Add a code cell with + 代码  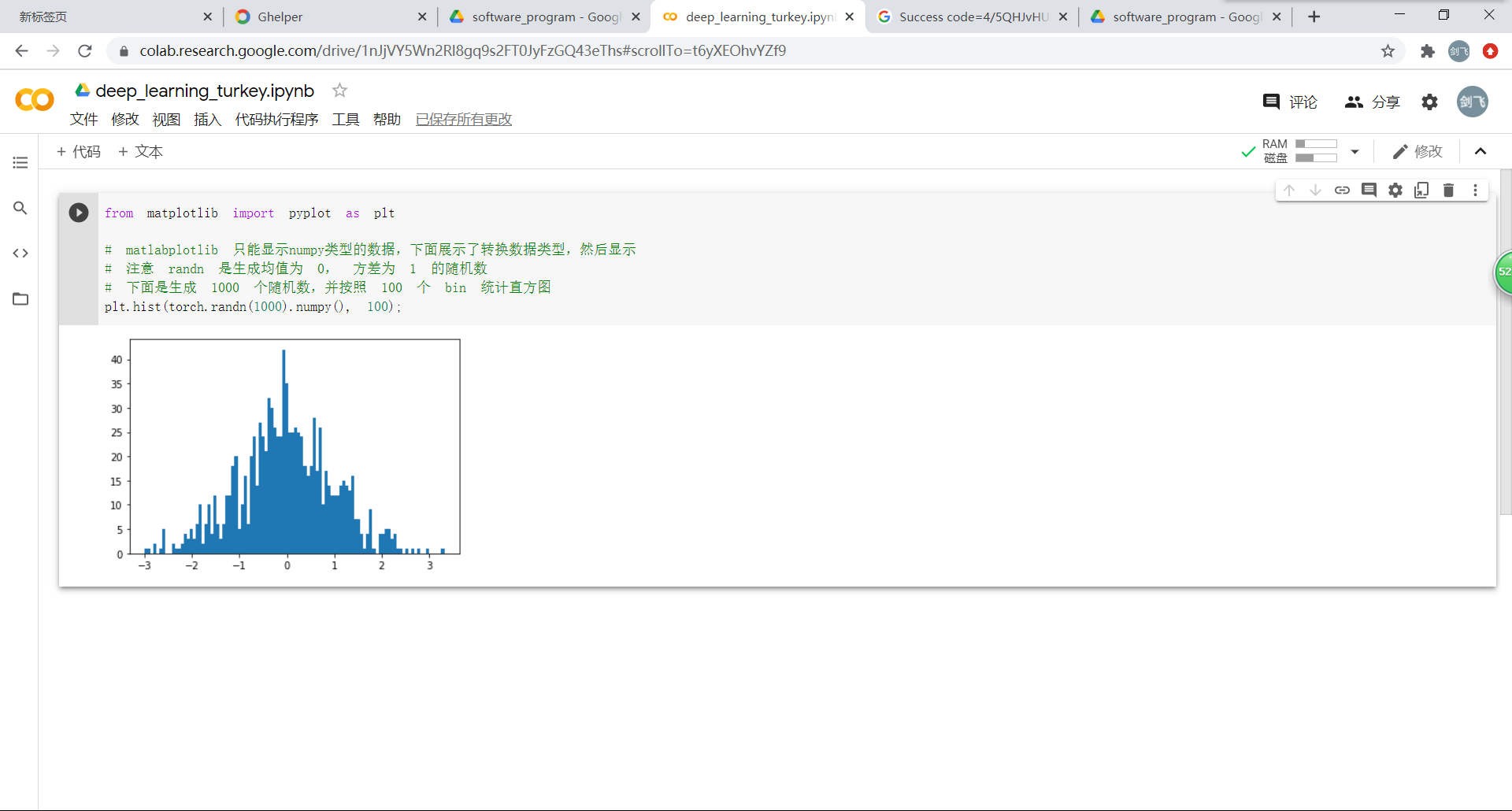79,151
